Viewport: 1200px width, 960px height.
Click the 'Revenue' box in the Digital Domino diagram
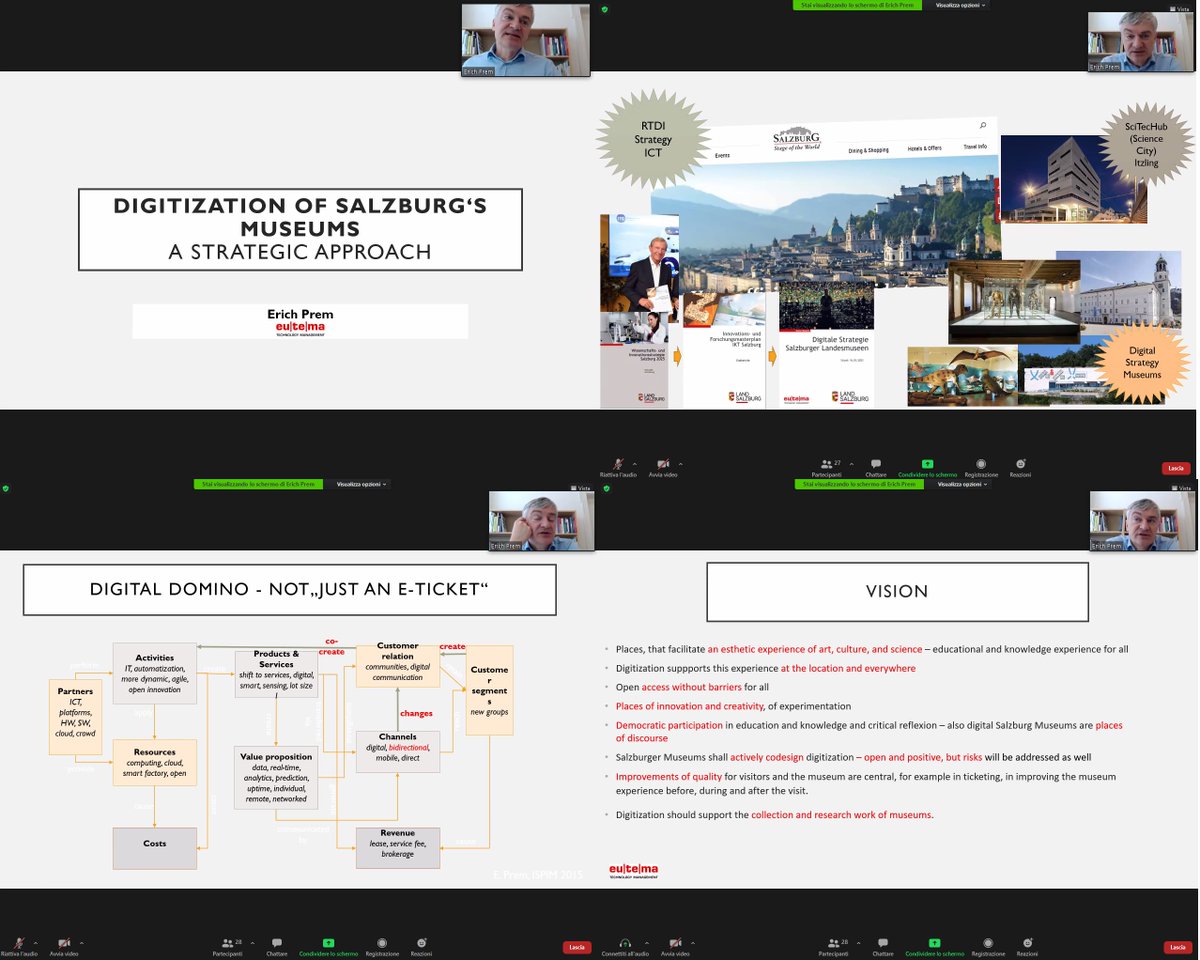point(397,847)
